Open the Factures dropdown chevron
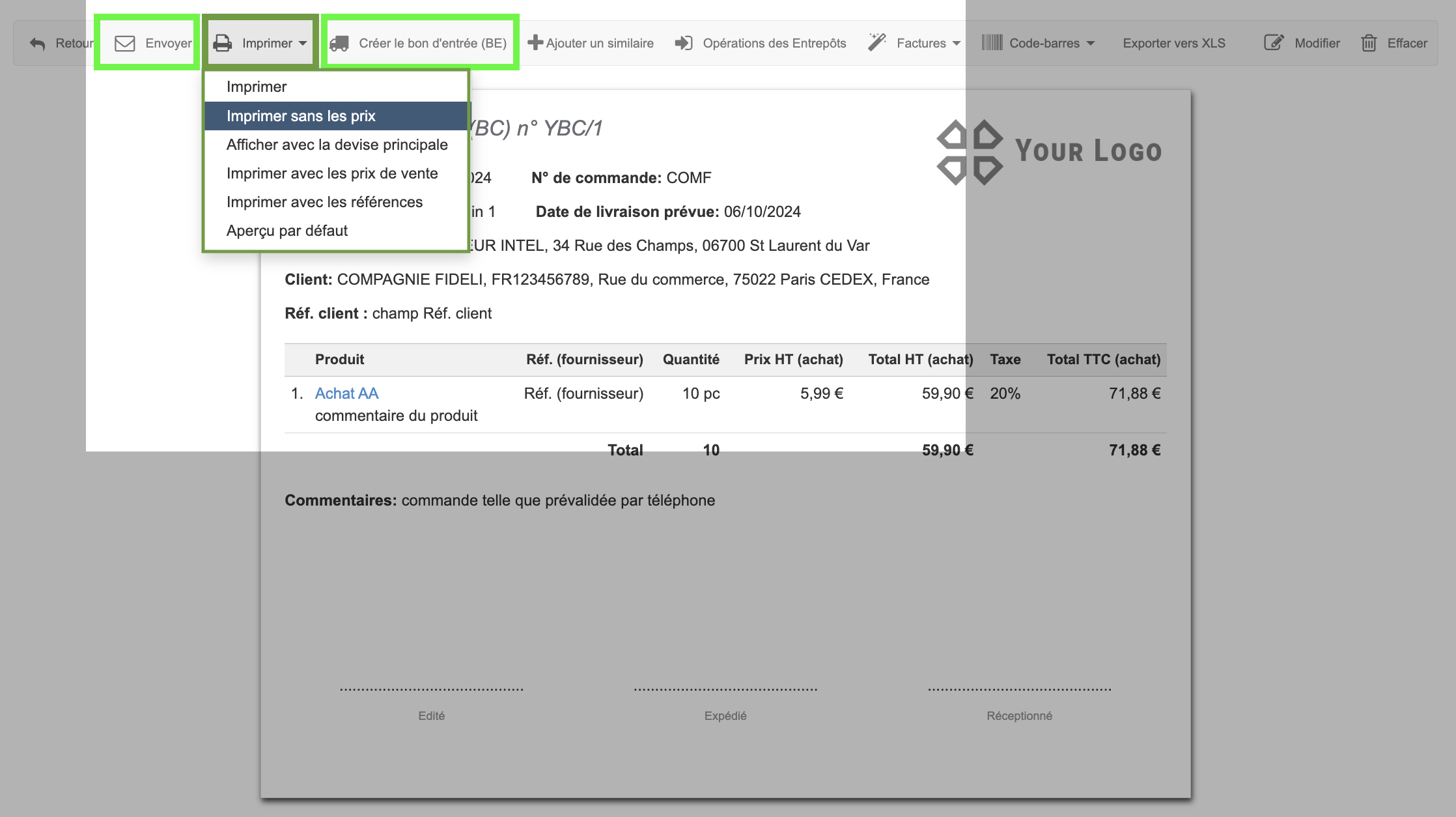Viewport: 1456px width, 817px height. coord(957,44)
